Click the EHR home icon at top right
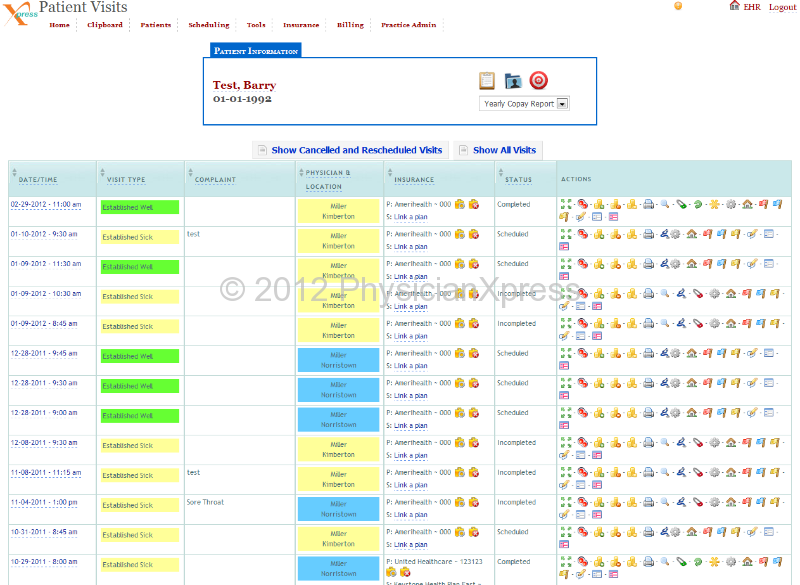This screenshot has height=585, width=800. [735, 6]
